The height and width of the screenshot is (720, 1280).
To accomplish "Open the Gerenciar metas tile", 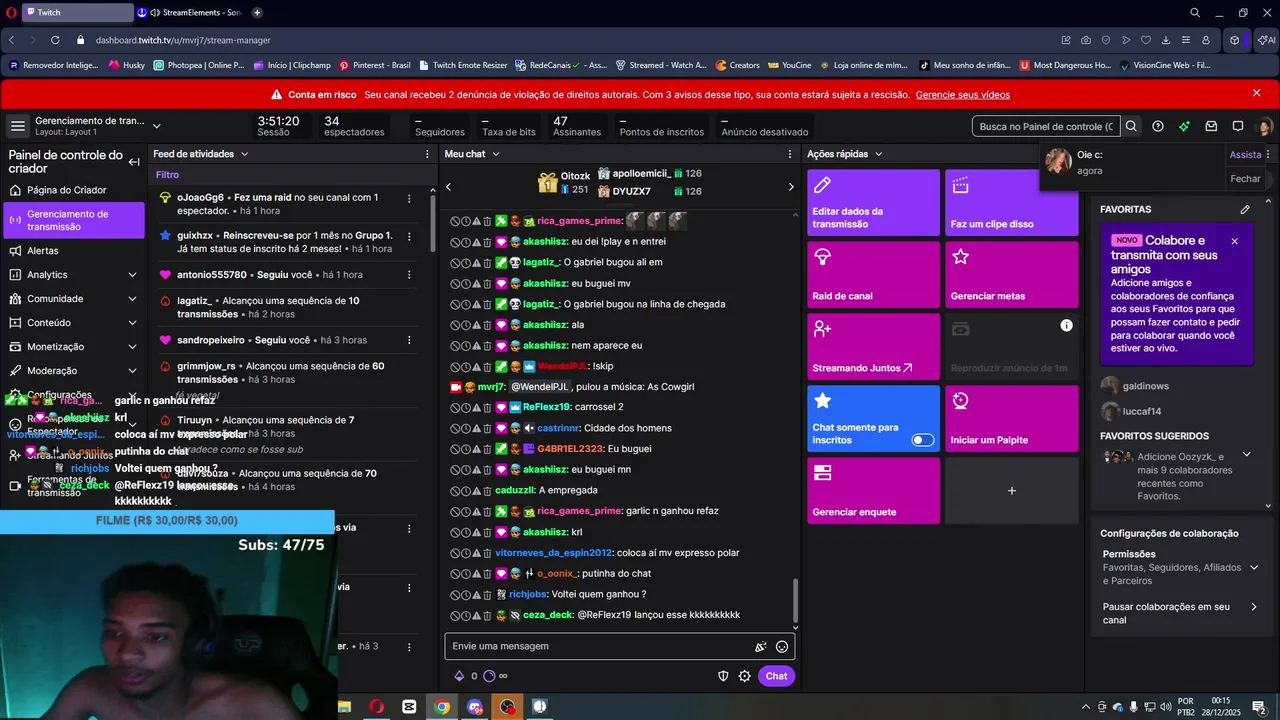I will tap(1012, 274).
